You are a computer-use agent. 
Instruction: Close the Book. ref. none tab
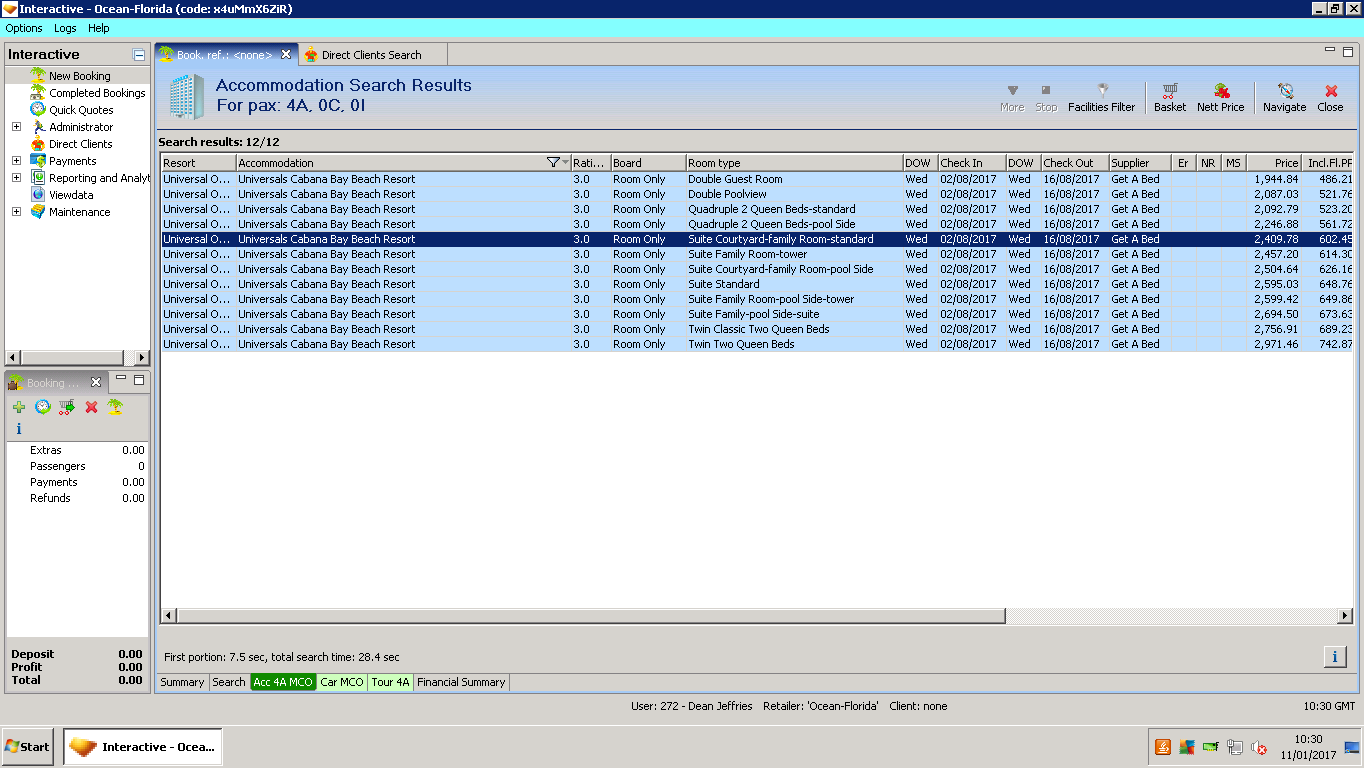[x=286, y=54]
